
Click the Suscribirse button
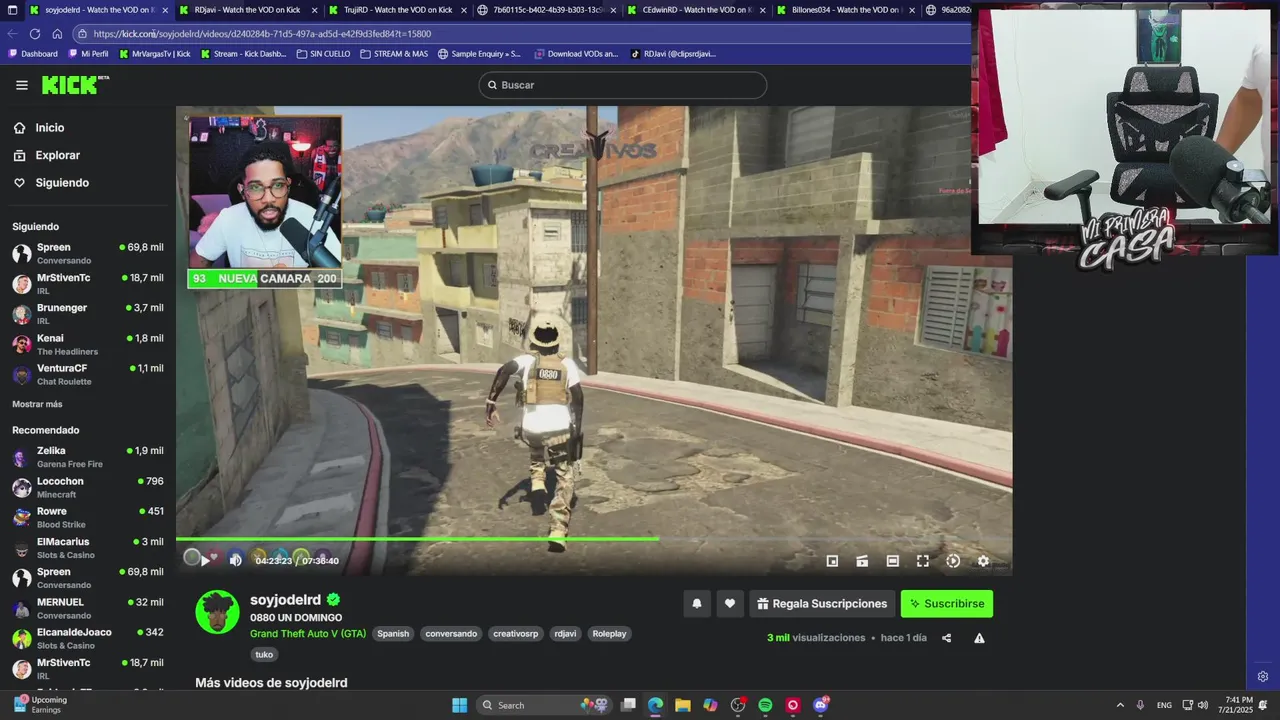(947, 603)
